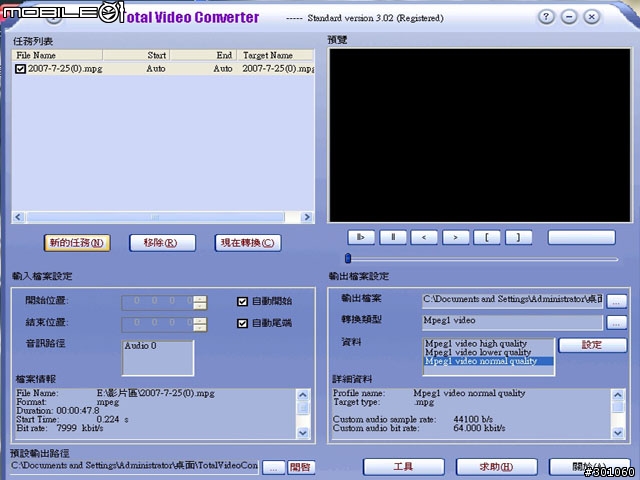This screenshot has height=480, width=640.
Task: Choose convert type with ... button
Action: (616, 322)
